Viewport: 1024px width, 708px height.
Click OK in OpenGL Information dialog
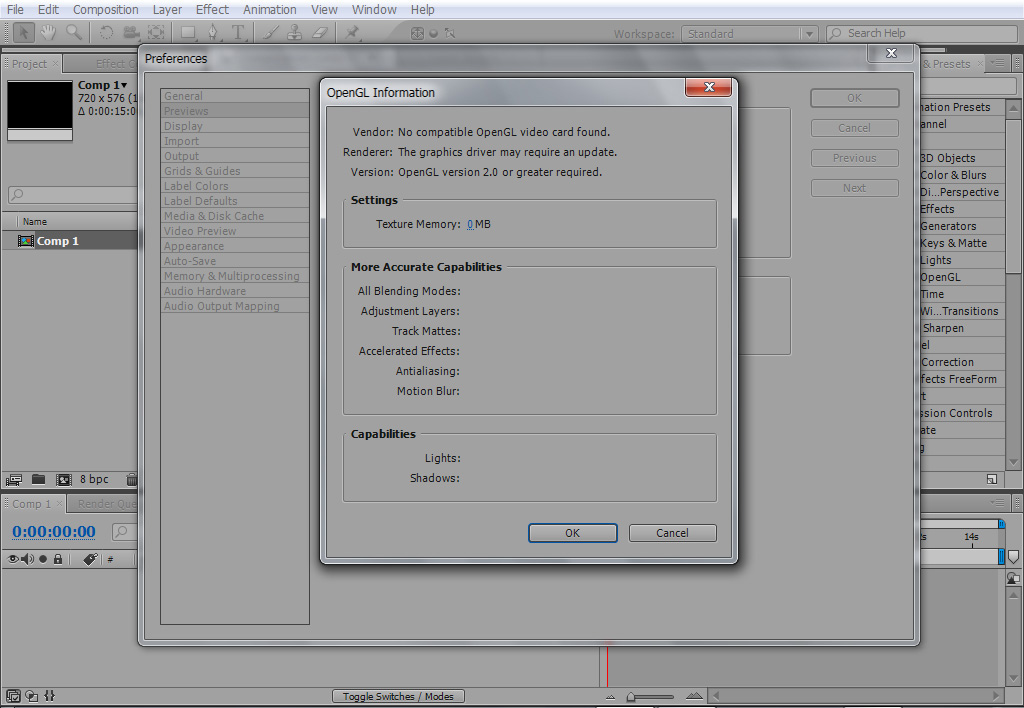tap(573, 533)
